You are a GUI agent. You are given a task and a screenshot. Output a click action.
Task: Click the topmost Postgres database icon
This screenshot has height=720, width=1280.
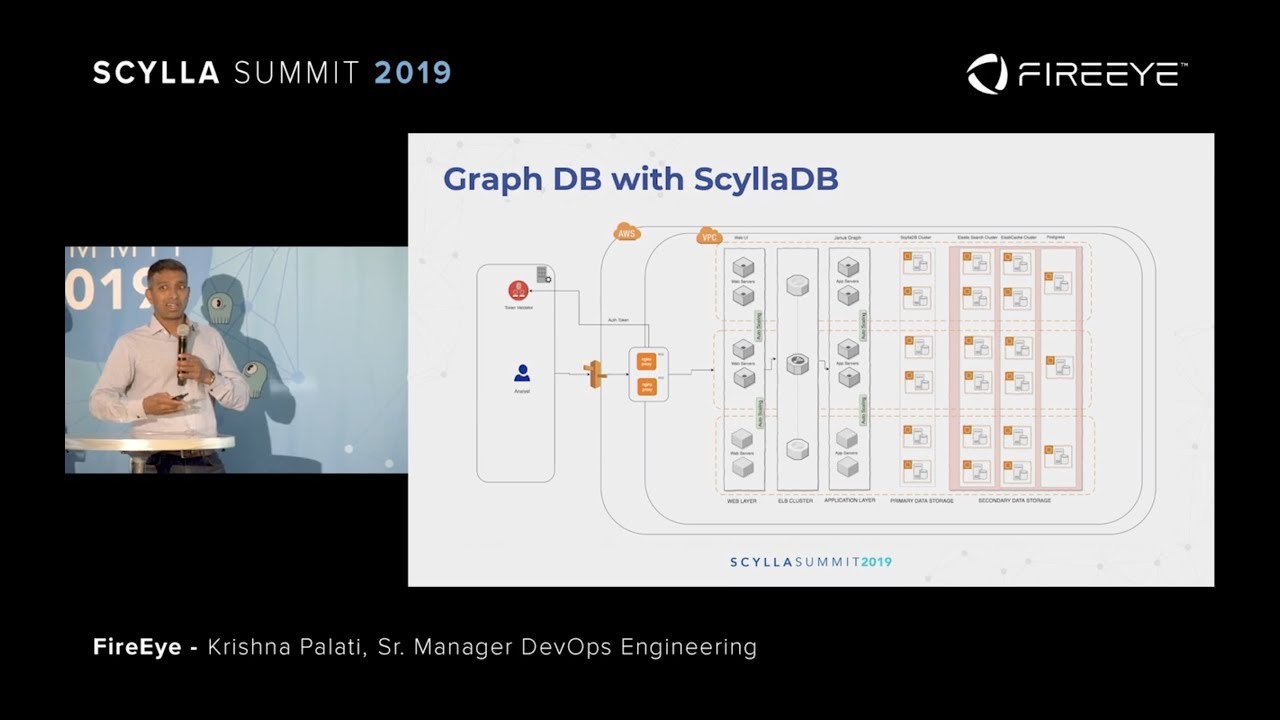pyautogui.click(x=1057, y=283)
